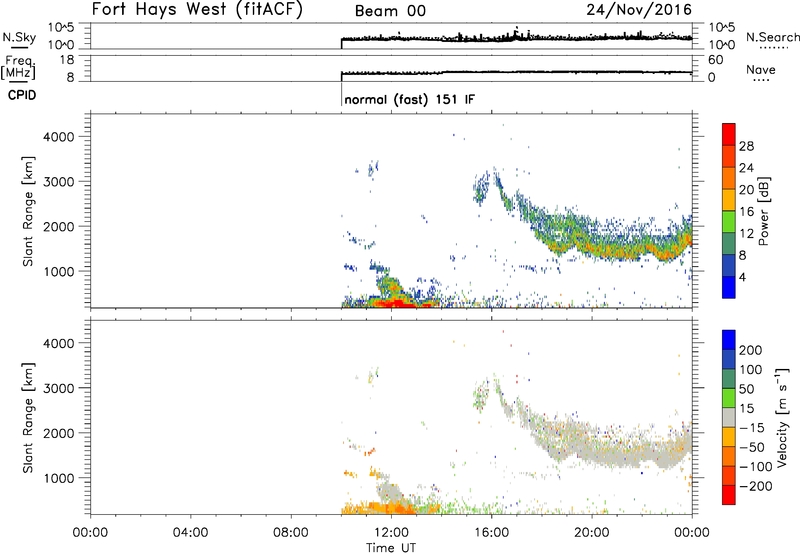Click the left 10^5 tick on N.Sky axis
Screen dimensions: 800x554
[x=61, y=27]
